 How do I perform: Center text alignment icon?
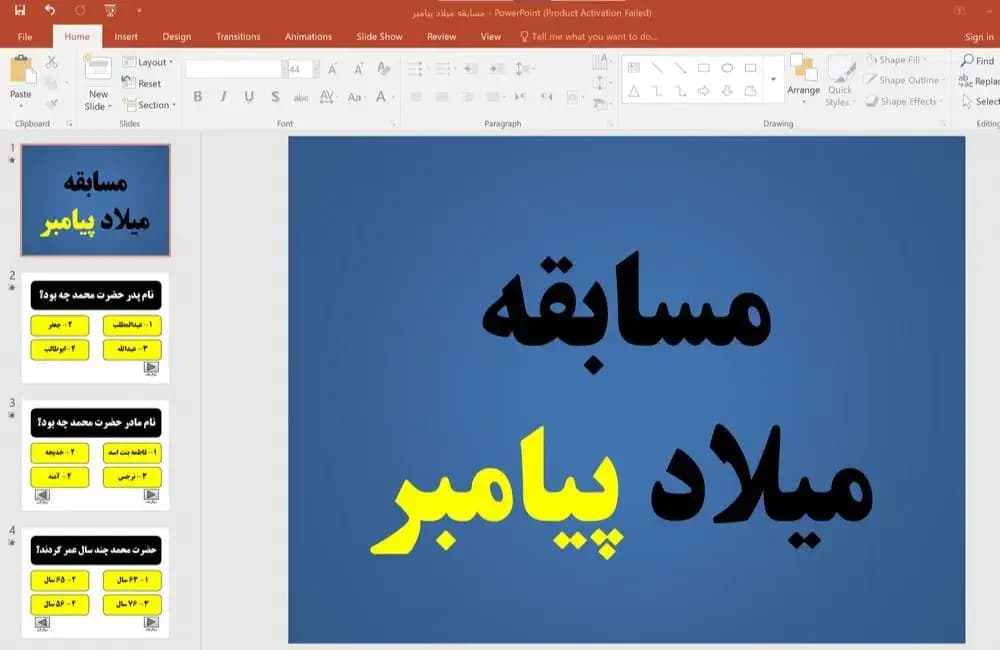442,97
